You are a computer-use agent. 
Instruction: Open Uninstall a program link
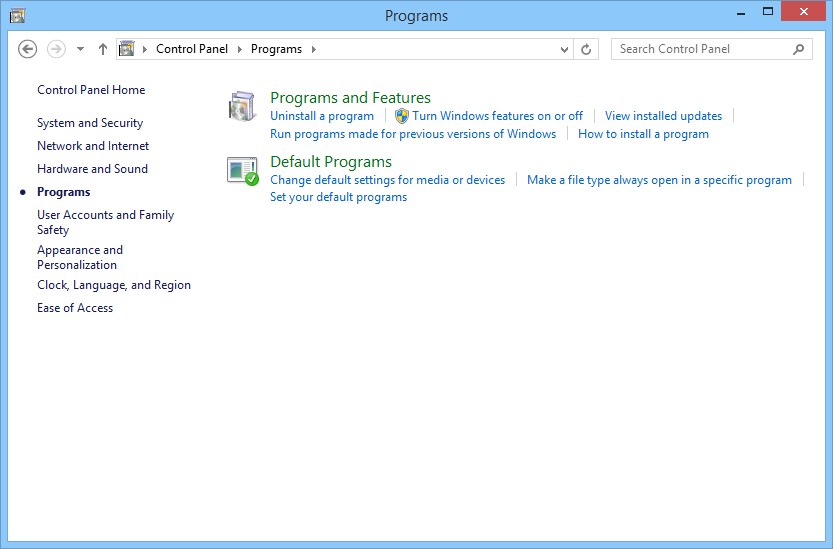tap(322, 116)
